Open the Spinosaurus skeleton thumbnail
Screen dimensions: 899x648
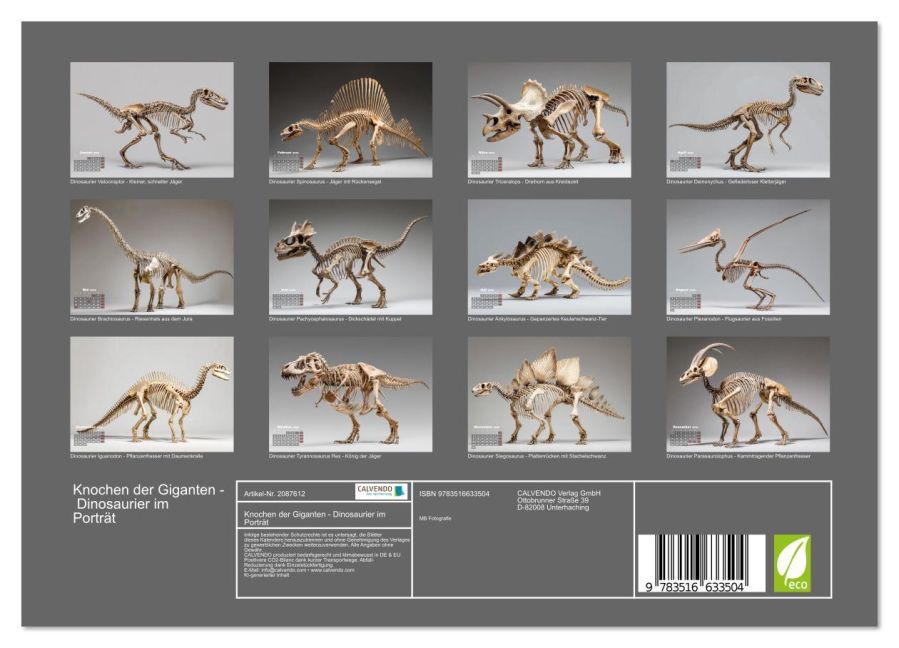pyautogui.click(x=350, y=119)
